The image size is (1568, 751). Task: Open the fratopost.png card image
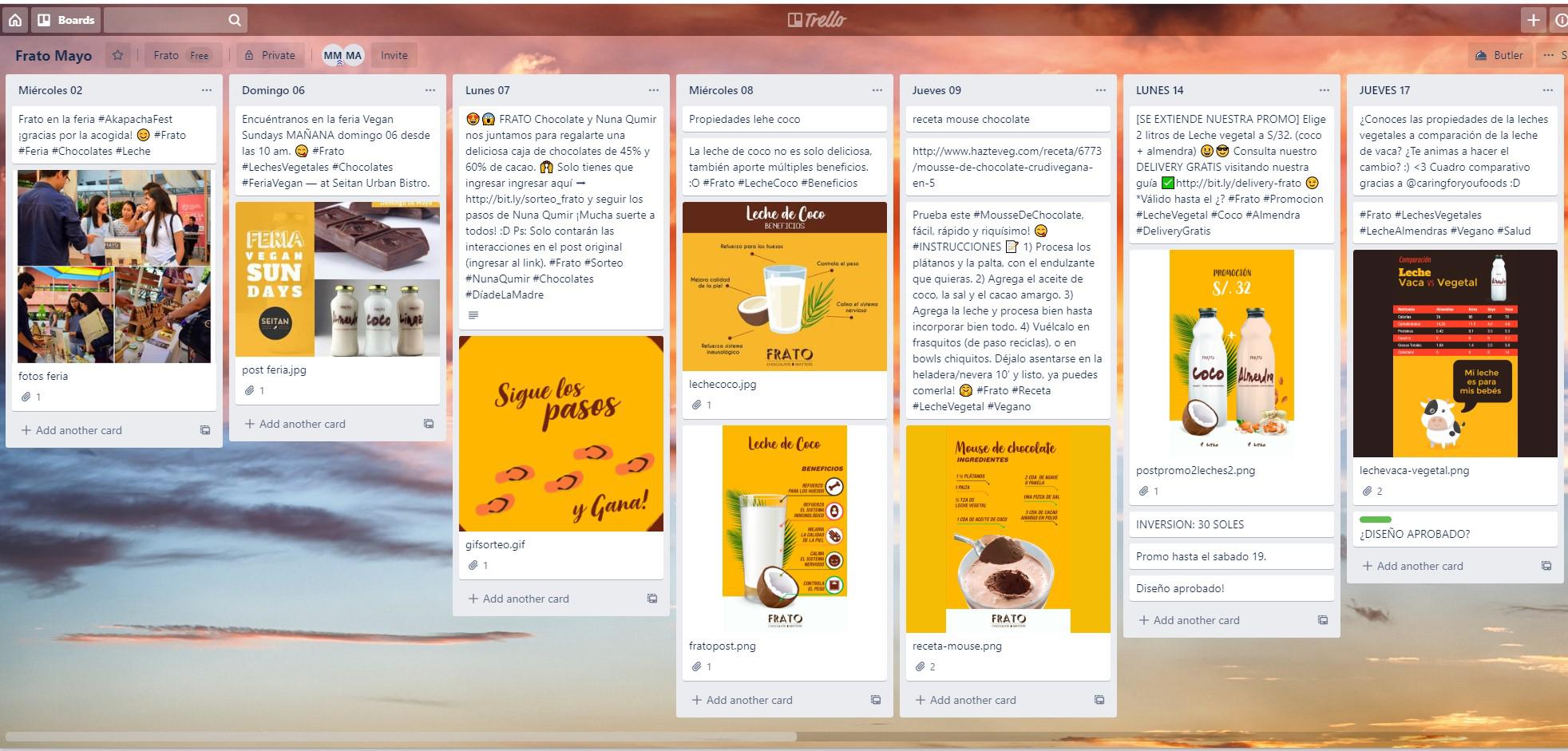coord(785,529)
